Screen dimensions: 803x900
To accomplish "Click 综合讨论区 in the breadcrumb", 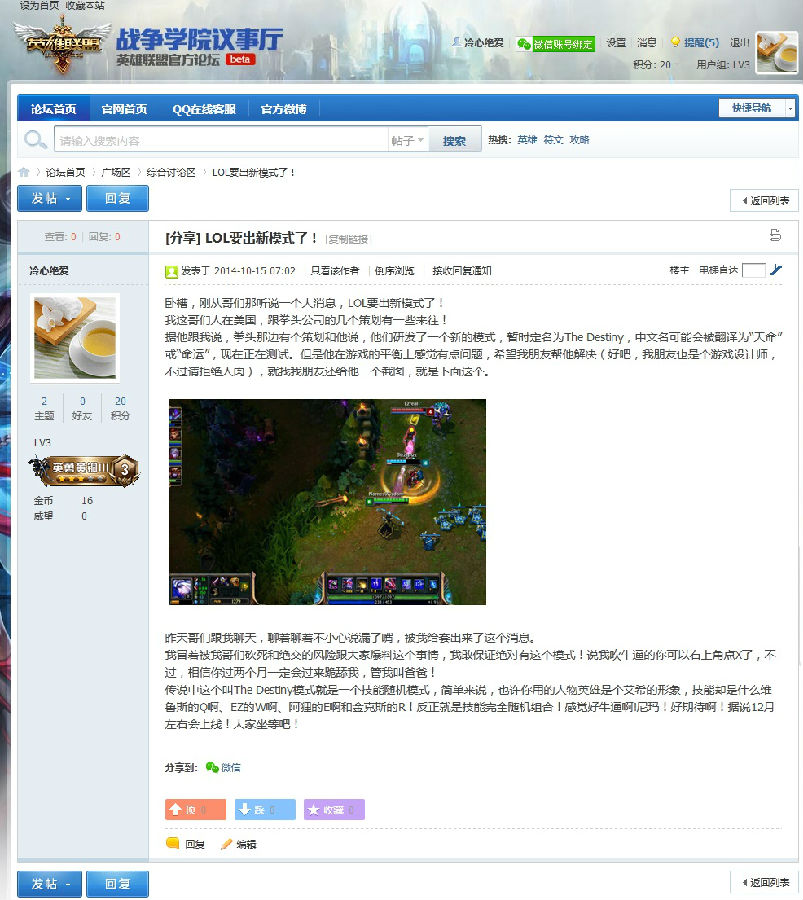I will click(x=171, y=172).
